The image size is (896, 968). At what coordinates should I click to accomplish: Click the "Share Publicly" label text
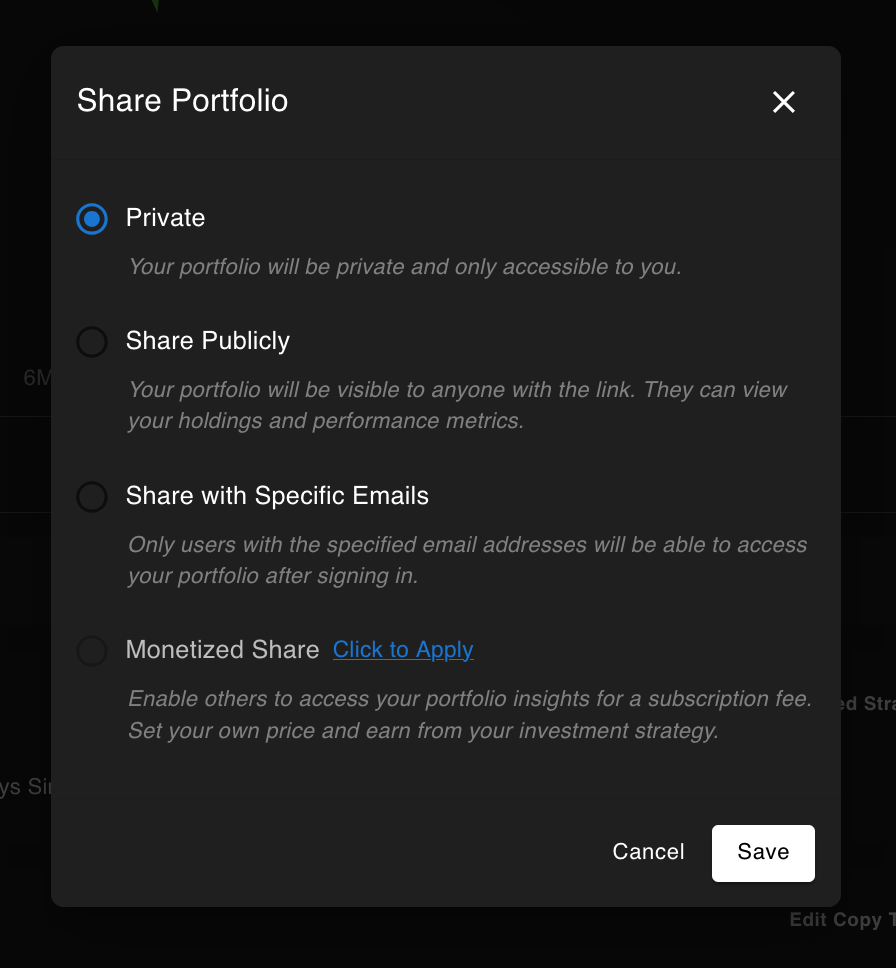click(x=208, y=341)
